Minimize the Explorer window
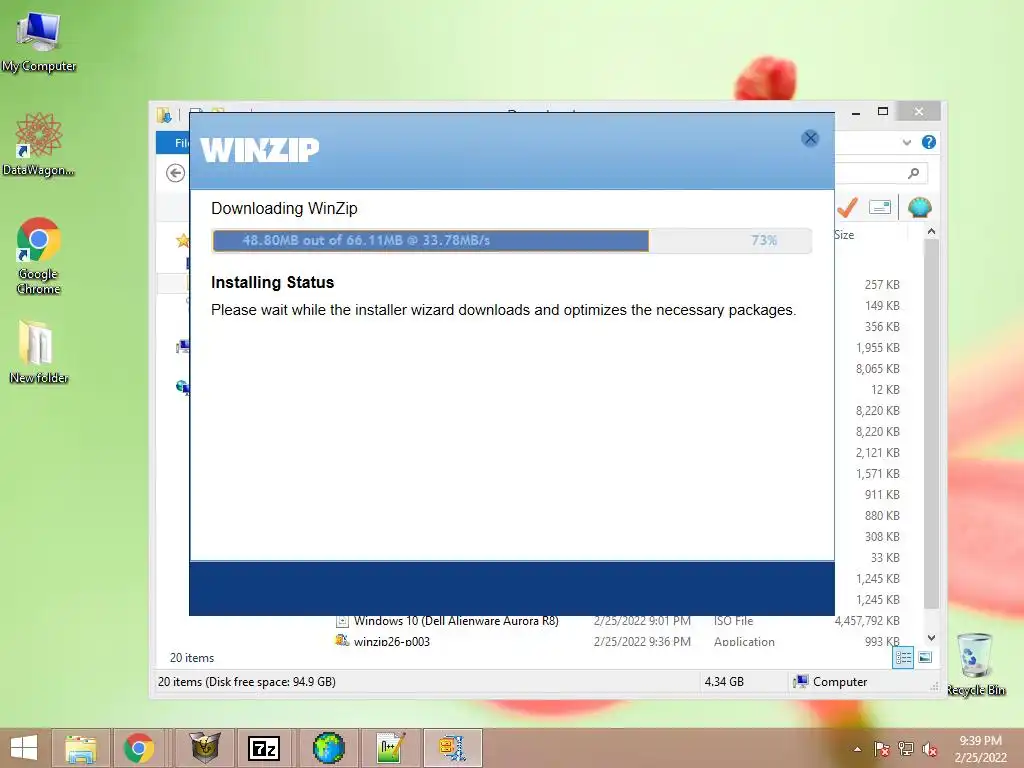This screenshot has height=768, width=1024. pos(856,112)
